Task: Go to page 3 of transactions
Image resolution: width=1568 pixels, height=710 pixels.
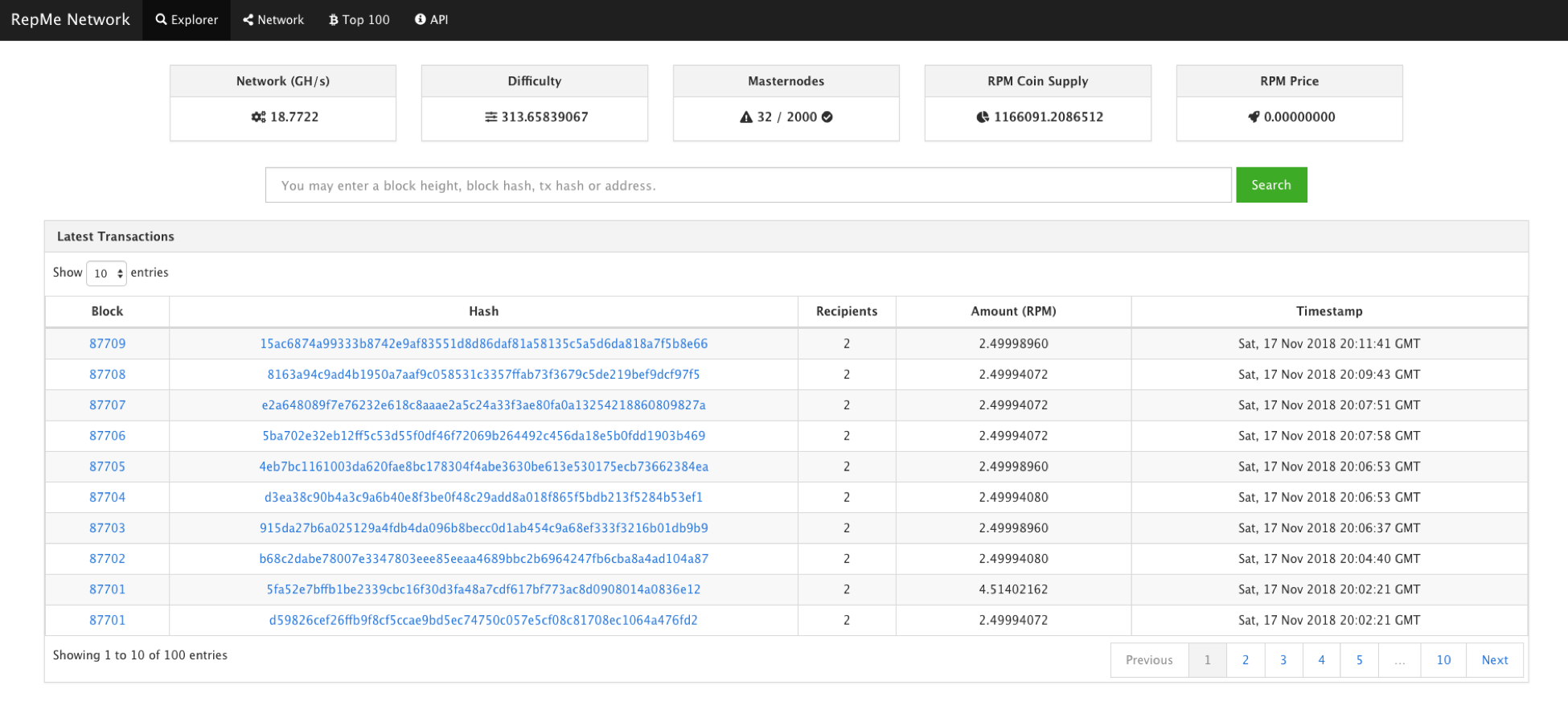Action: (1283, 660)
